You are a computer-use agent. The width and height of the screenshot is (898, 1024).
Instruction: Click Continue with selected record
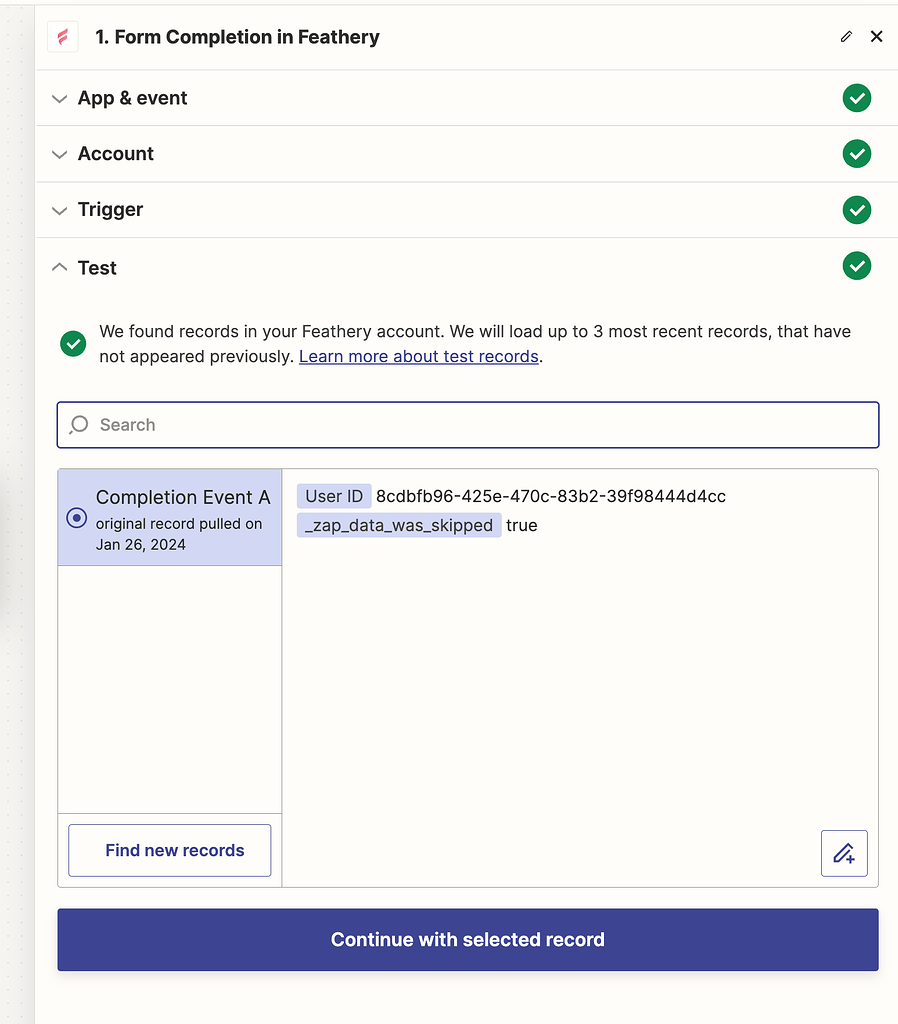(468, 939)
